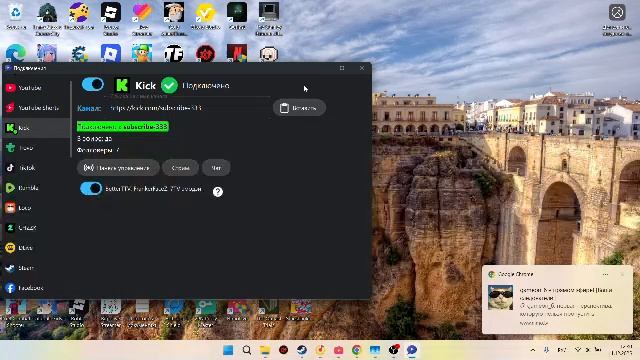Open the Likee heart desktop shortcut
This screenshot has height=360, width=640.
point(142,18)
